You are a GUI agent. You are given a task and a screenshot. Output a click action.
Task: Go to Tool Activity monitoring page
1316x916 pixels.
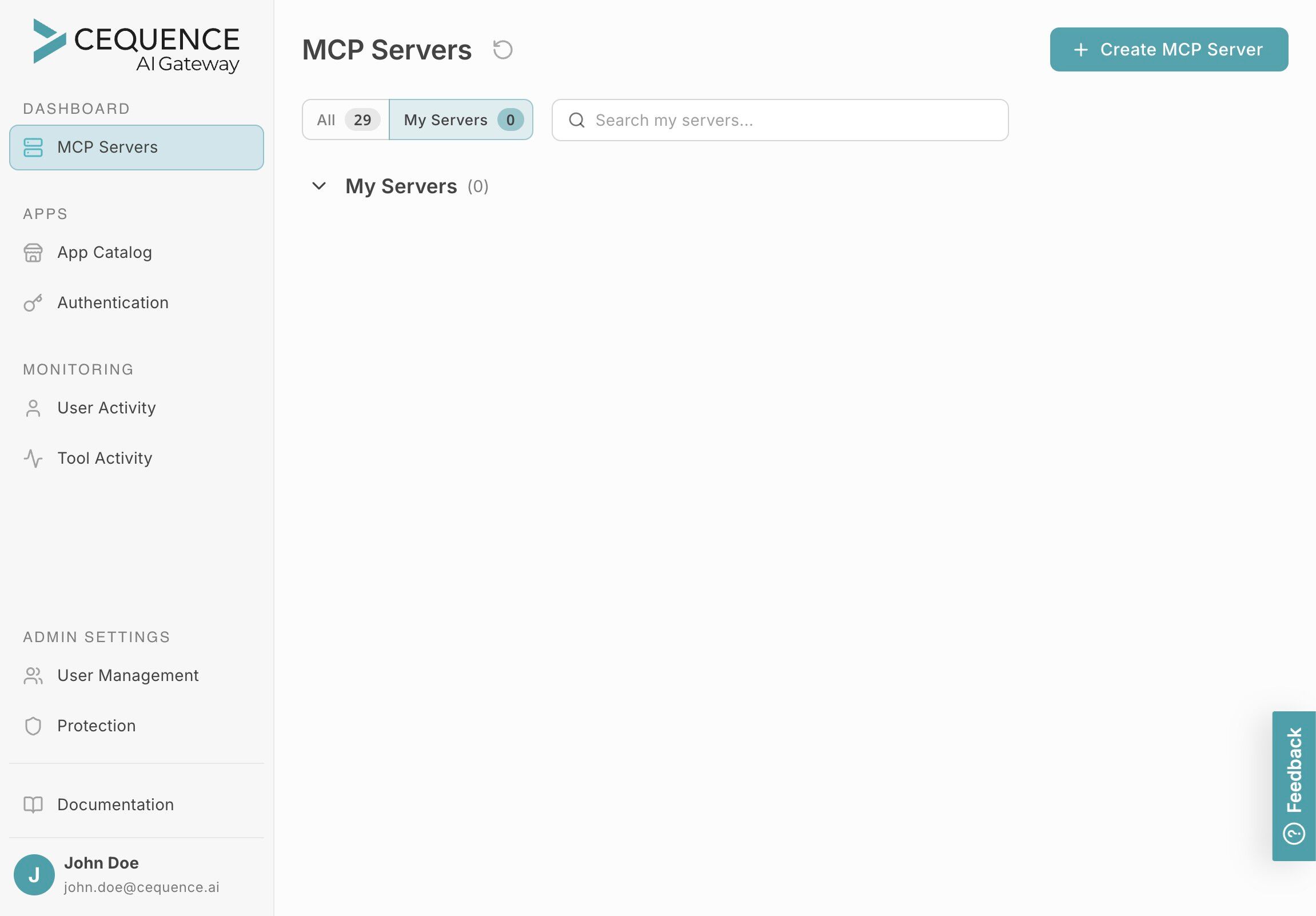coord(104,459)
